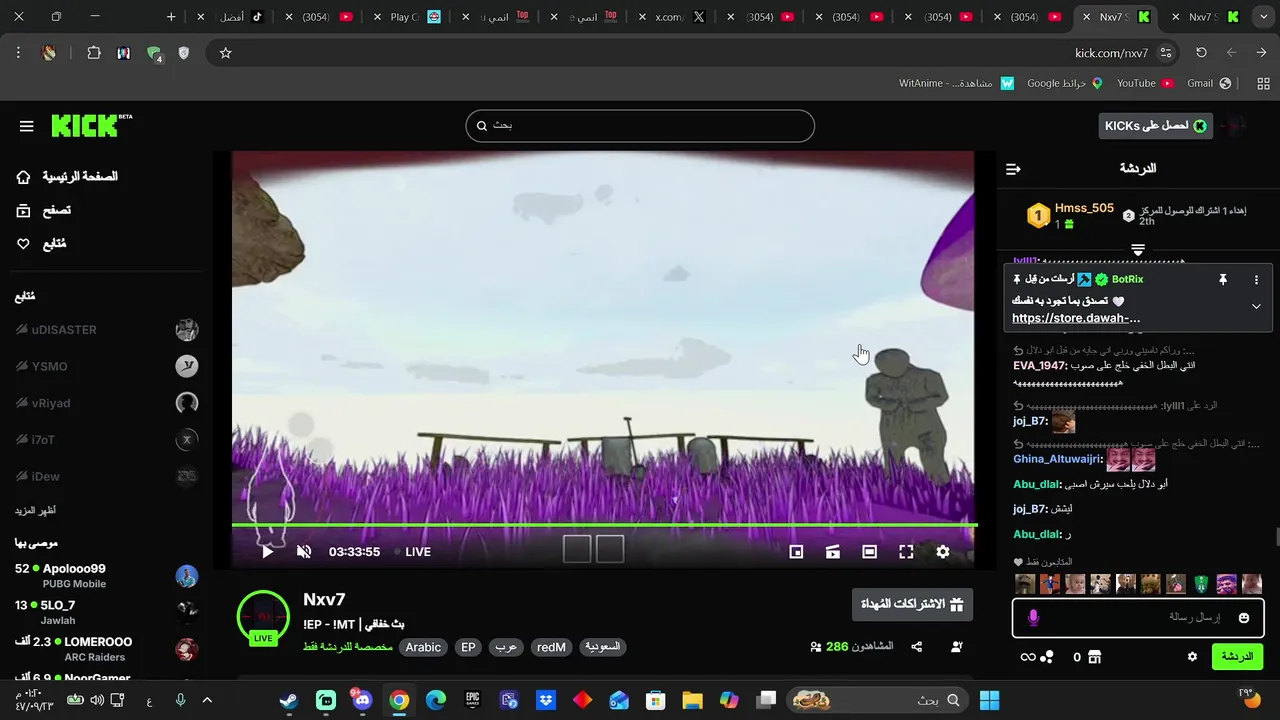Click the follow user icon
The width and height of the screenshot is (1280, 720).
[957, 647]
